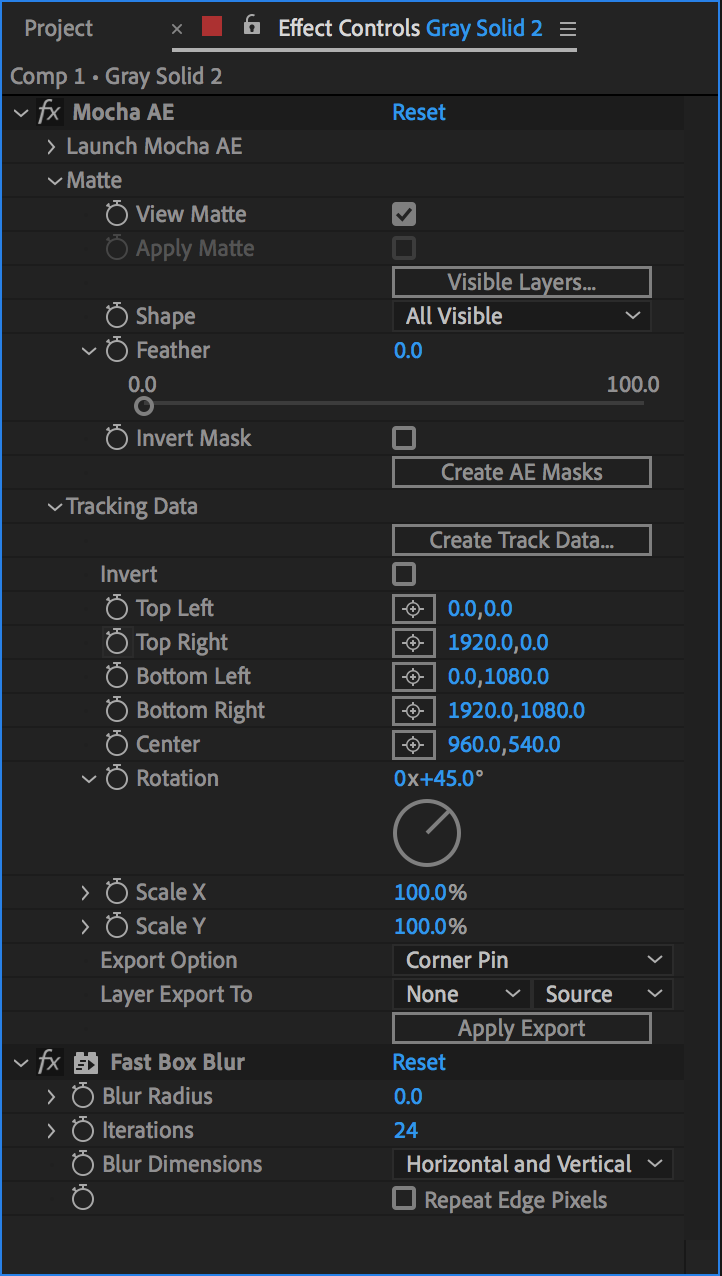Click Reset for Fast Box Blur

419,1062
